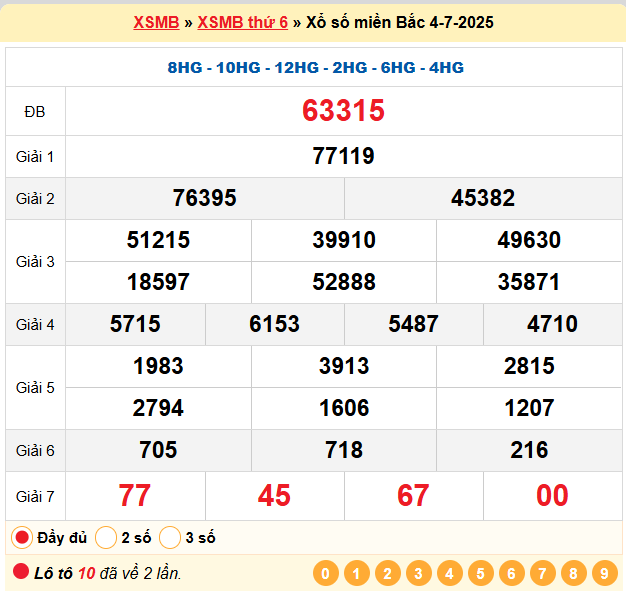The width and height of the screenshot is (626, 594).
Task: Click the Giải 2 row label
Action: tap(35, 198)
